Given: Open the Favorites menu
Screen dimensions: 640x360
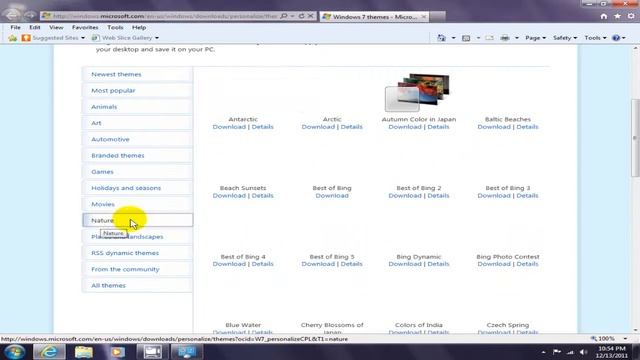Looking at the screenshot, I should click(x=85, y=27).
